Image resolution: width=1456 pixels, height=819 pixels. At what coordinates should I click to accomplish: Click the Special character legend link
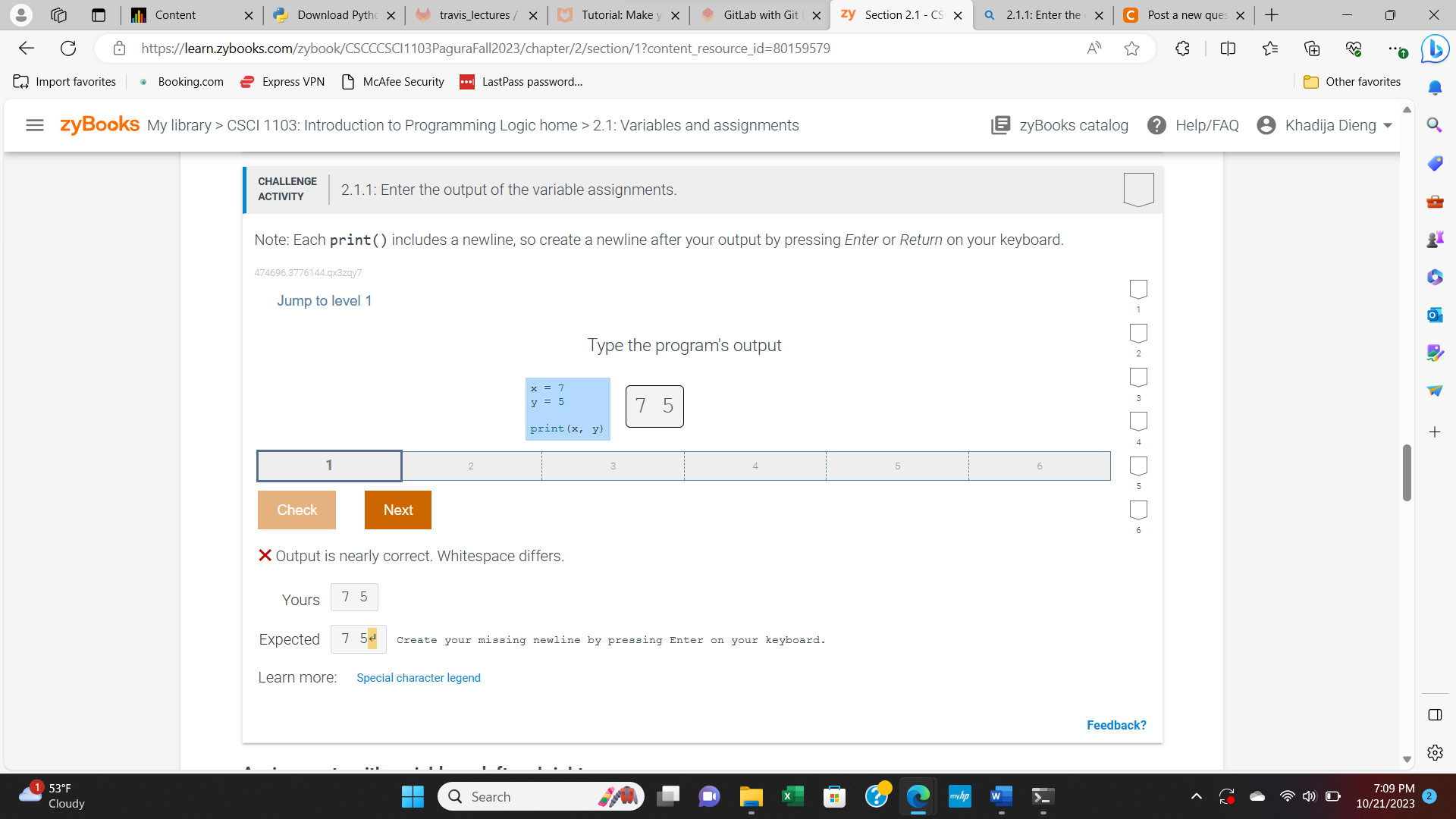point(418,678)
